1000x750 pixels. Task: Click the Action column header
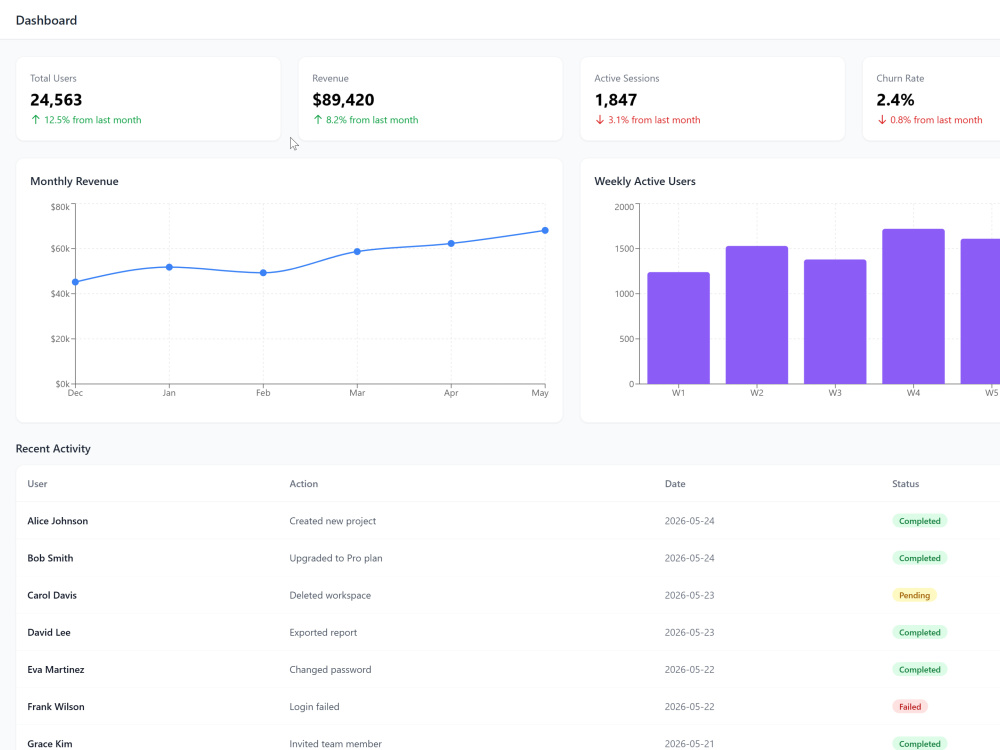304,484
